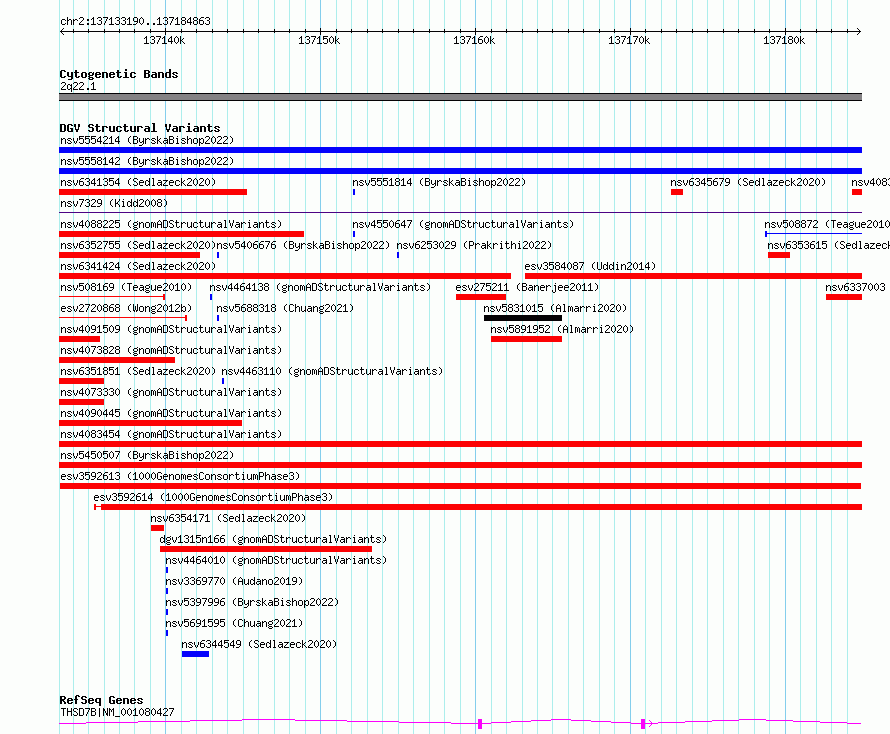
Task: Click the 137170k ruler label
Action: click(629, 40)
